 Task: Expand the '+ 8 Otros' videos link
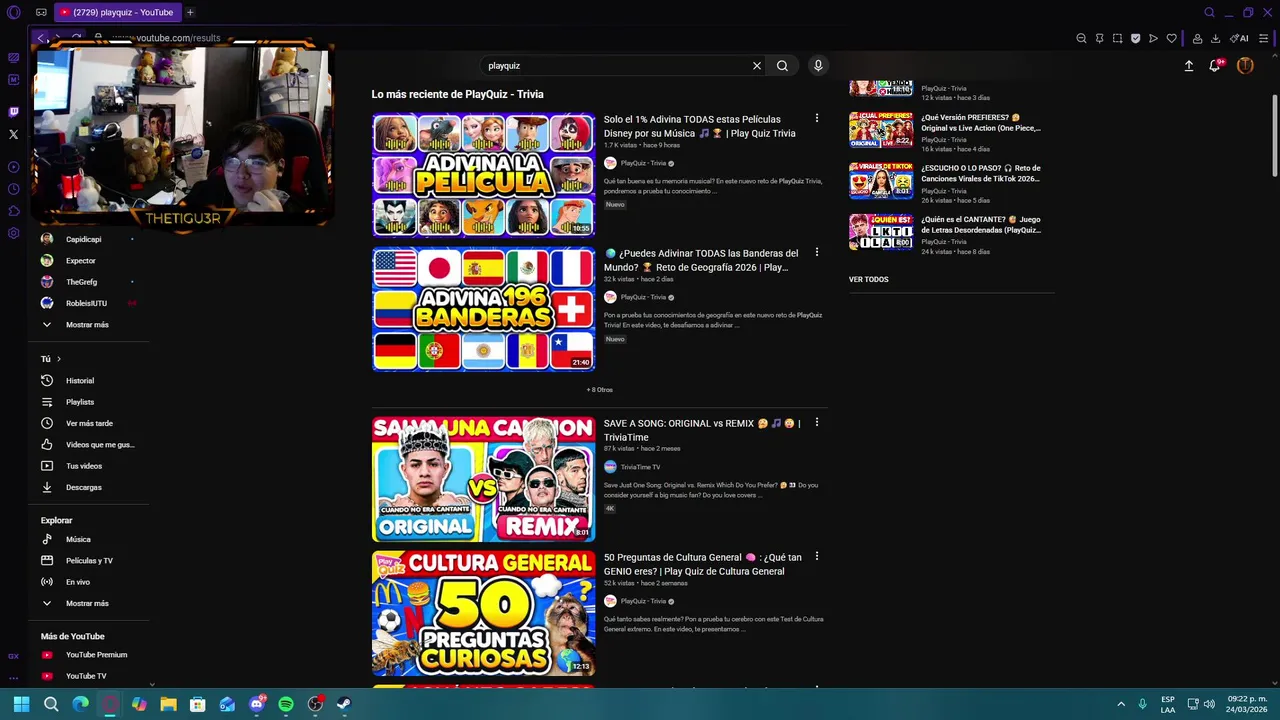click(x=599, y=390)
